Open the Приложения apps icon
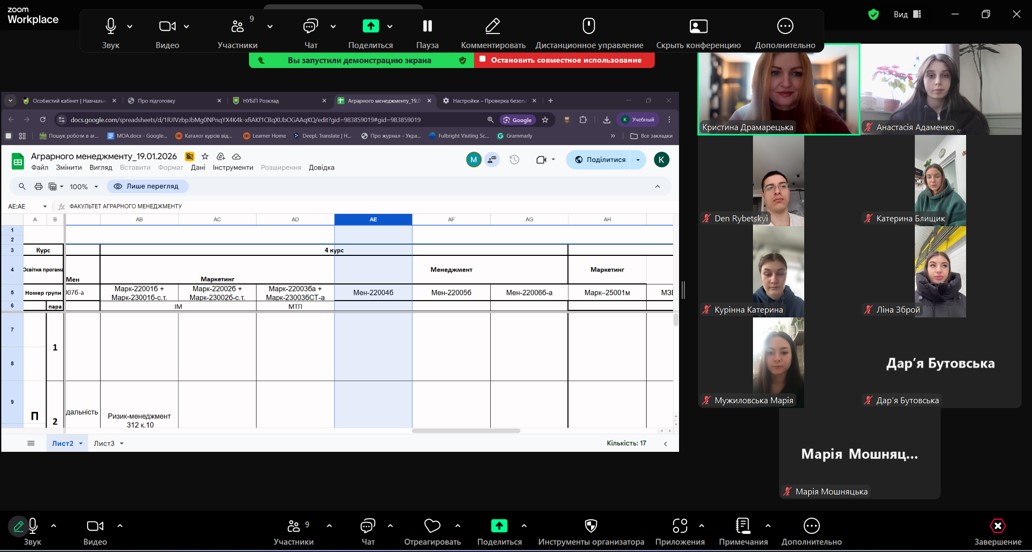 point(680,526)
